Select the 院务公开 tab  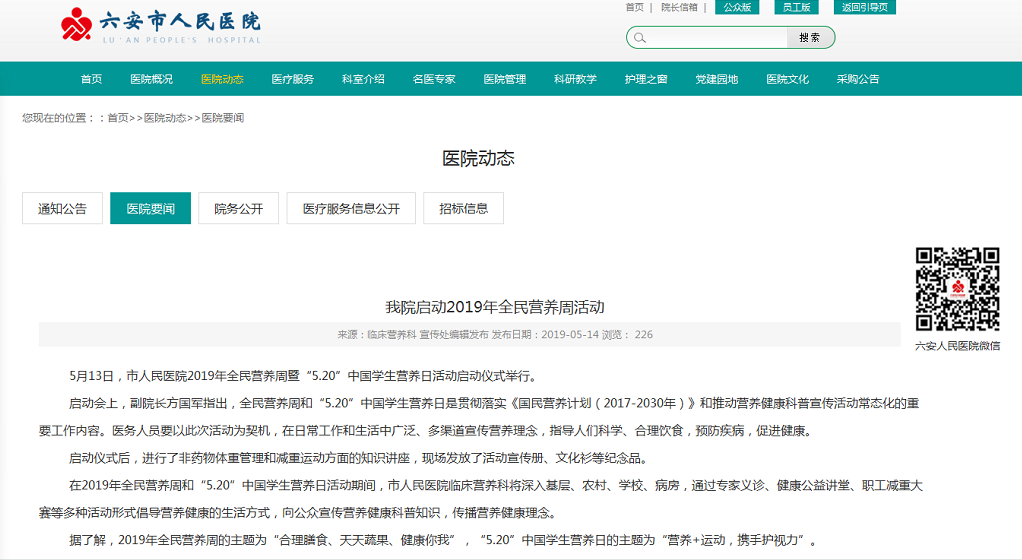point(238,208)
